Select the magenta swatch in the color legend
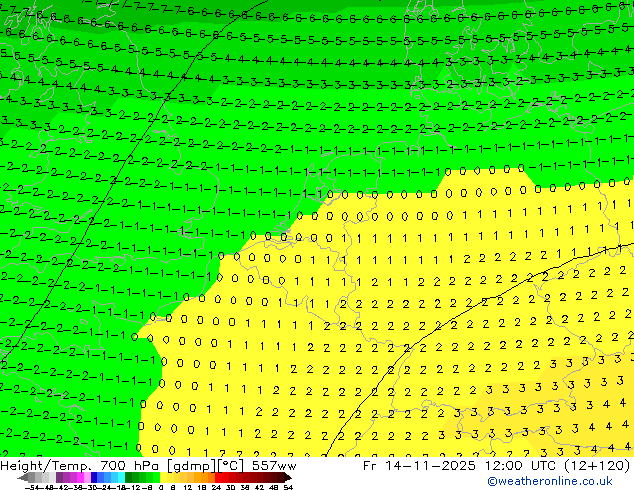The height and width of the screenshot is (490, 634). 80,478
